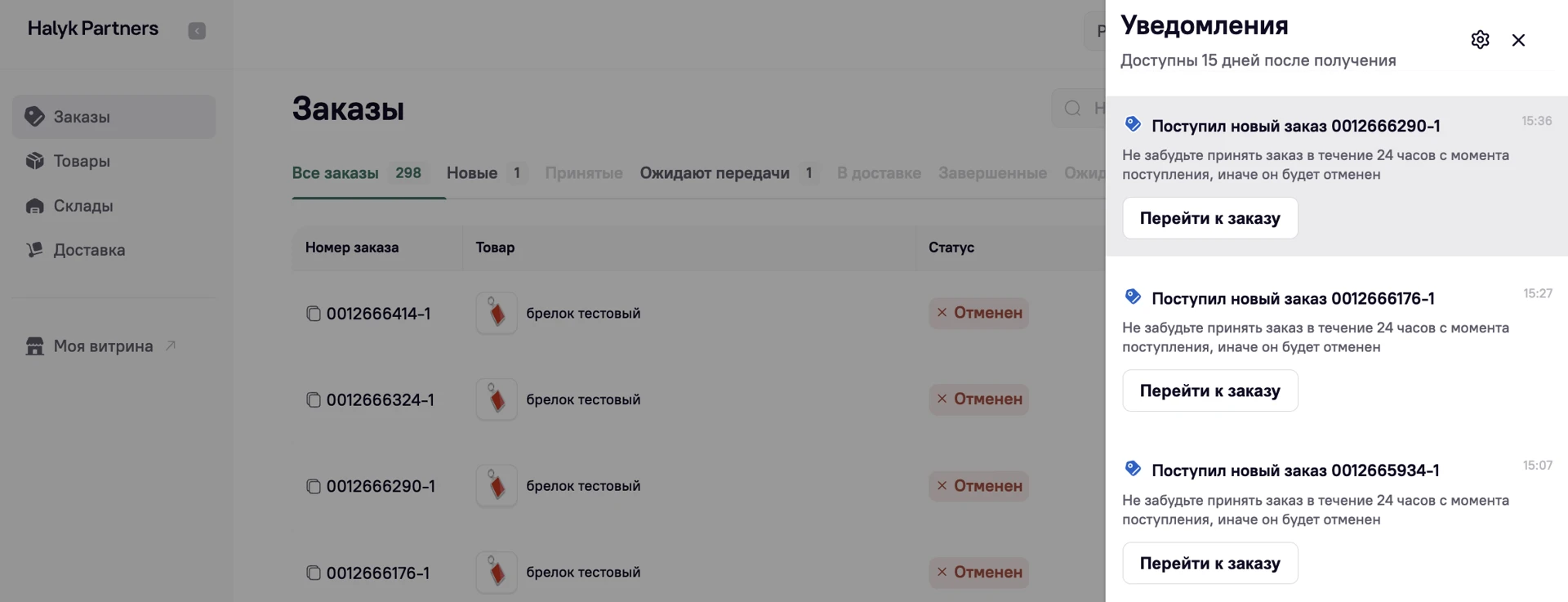Viewport: 1568px width, 602px height.
Task: Go to Товары section
Action: tap(82, 161)
